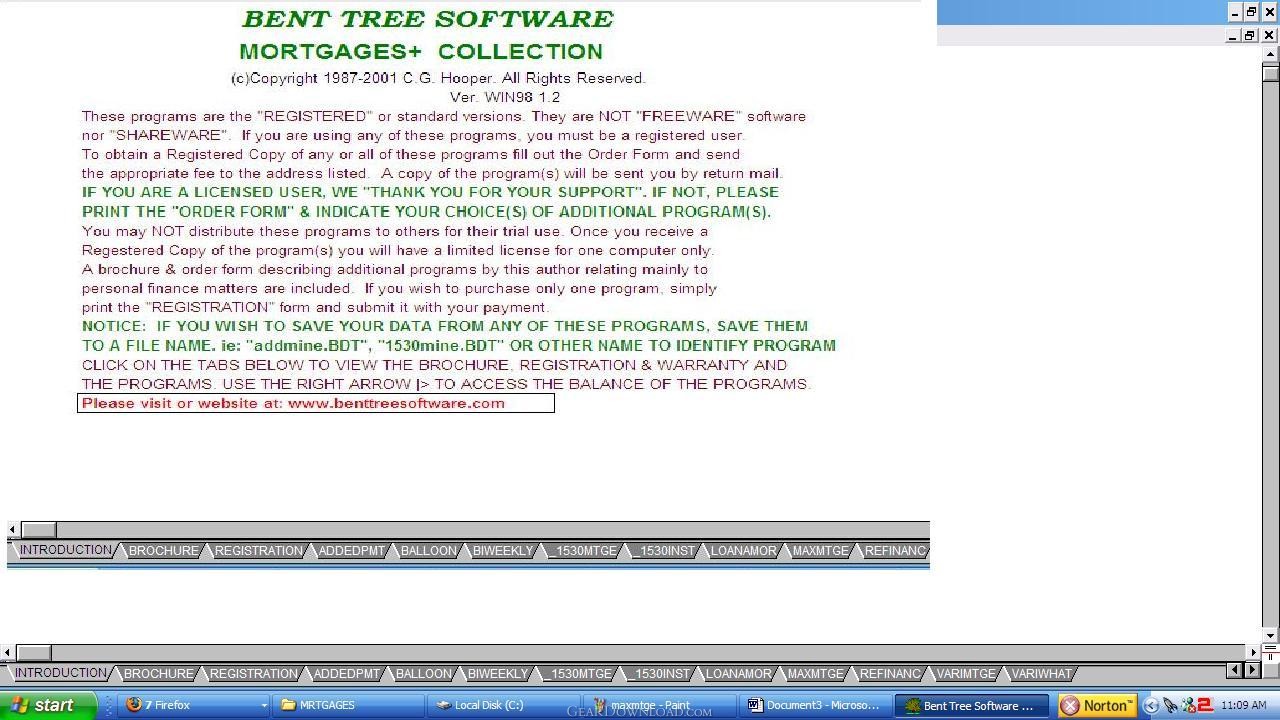1280x720 pixels.
Task: Select BROCHURE tab in upper inner tab strip
Action: 163,551
